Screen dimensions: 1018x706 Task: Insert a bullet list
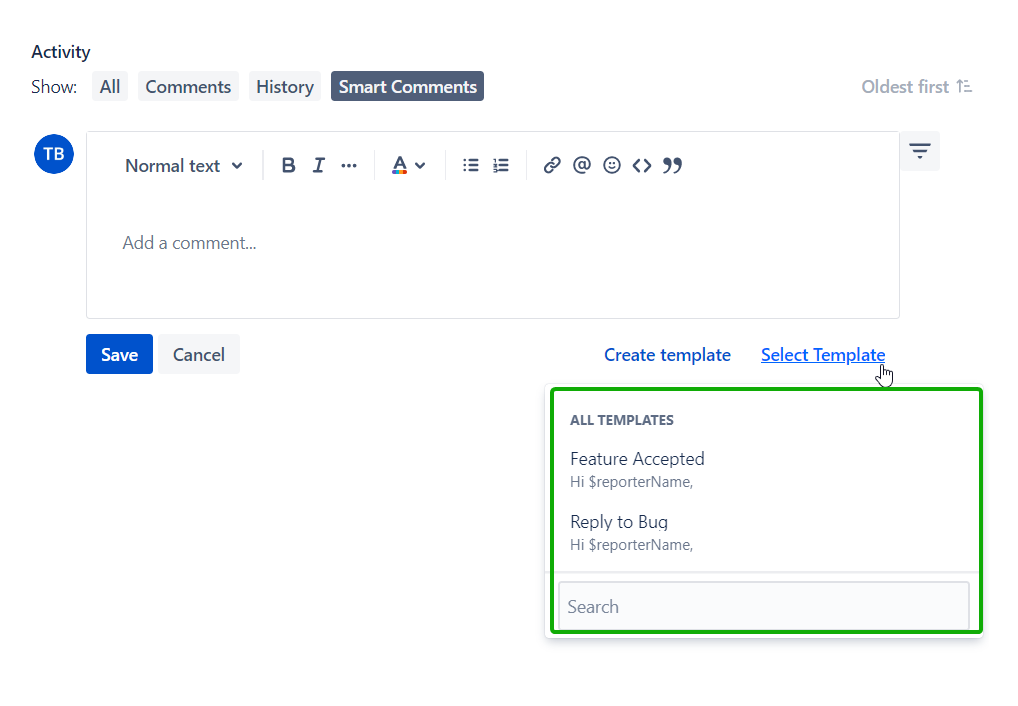[x=471, y=166]
